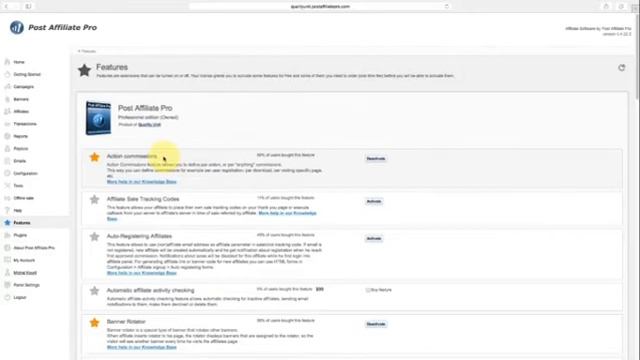This screenshot has height=360, width=640.
Task: Click grey star for Automatic affiliate activity checking
Action: click(95, 291)
